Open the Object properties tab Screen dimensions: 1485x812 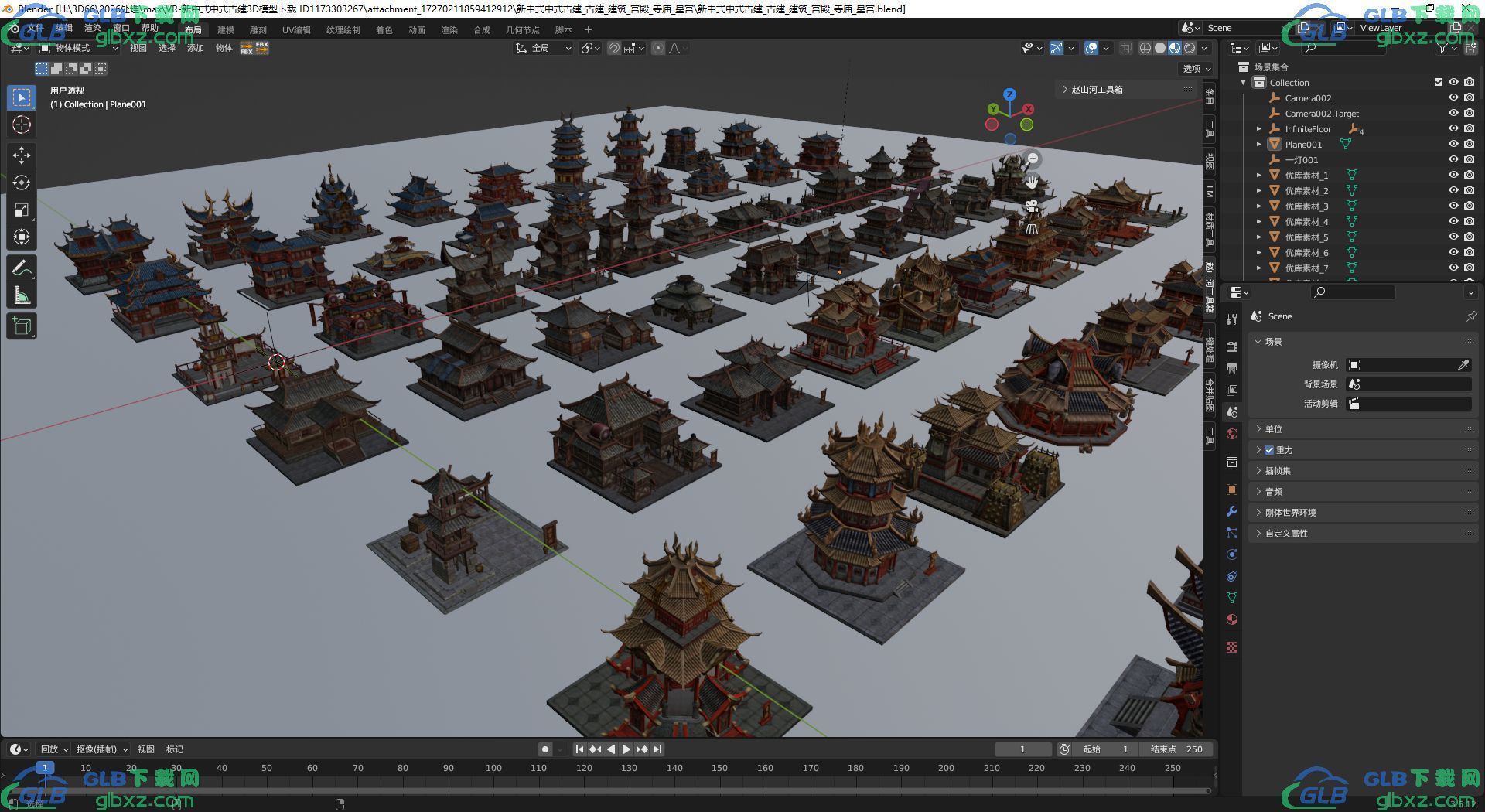click(x=1232, y=490)
